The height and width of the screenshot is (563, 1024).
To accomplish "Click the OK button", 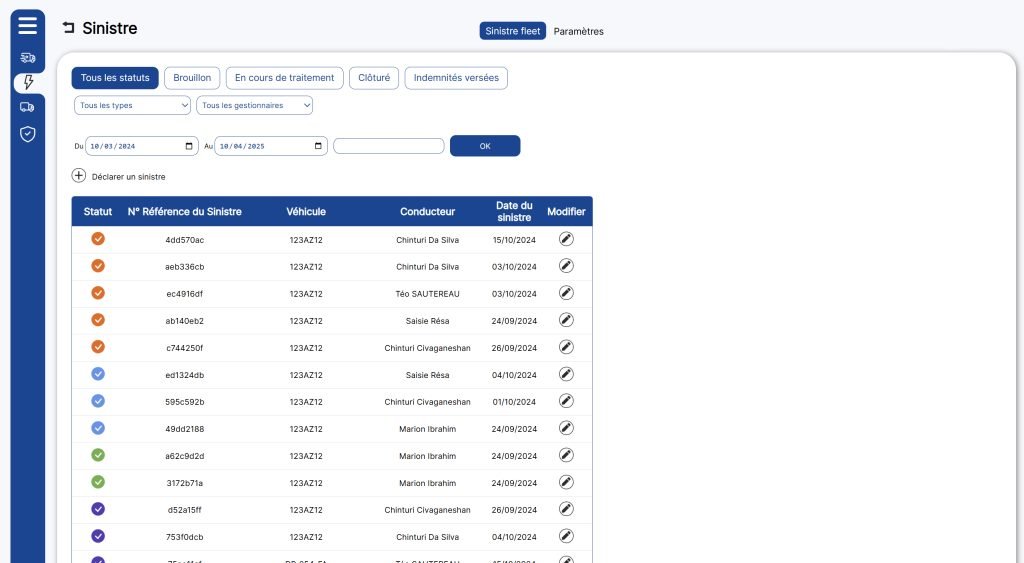I will point(485,146).
